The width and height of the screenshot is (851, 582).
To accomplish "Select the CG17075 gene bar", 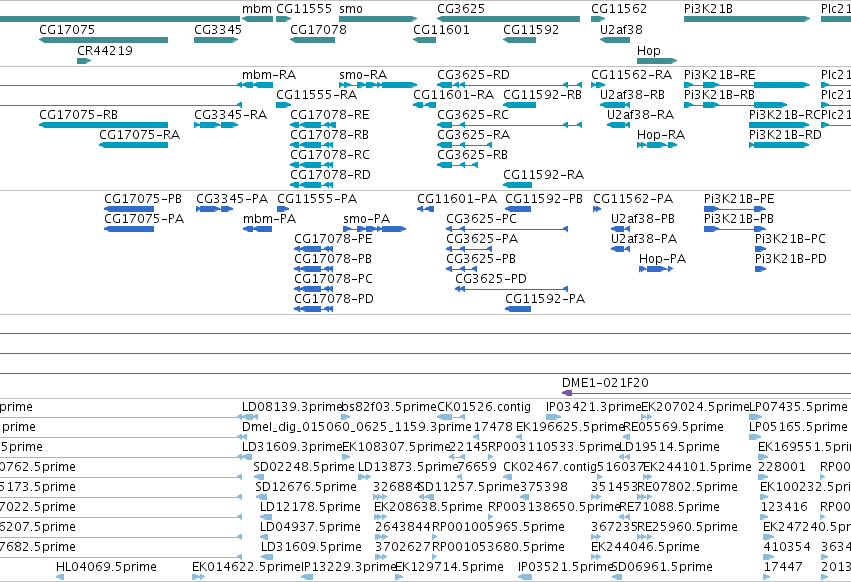I will (103, 40).
